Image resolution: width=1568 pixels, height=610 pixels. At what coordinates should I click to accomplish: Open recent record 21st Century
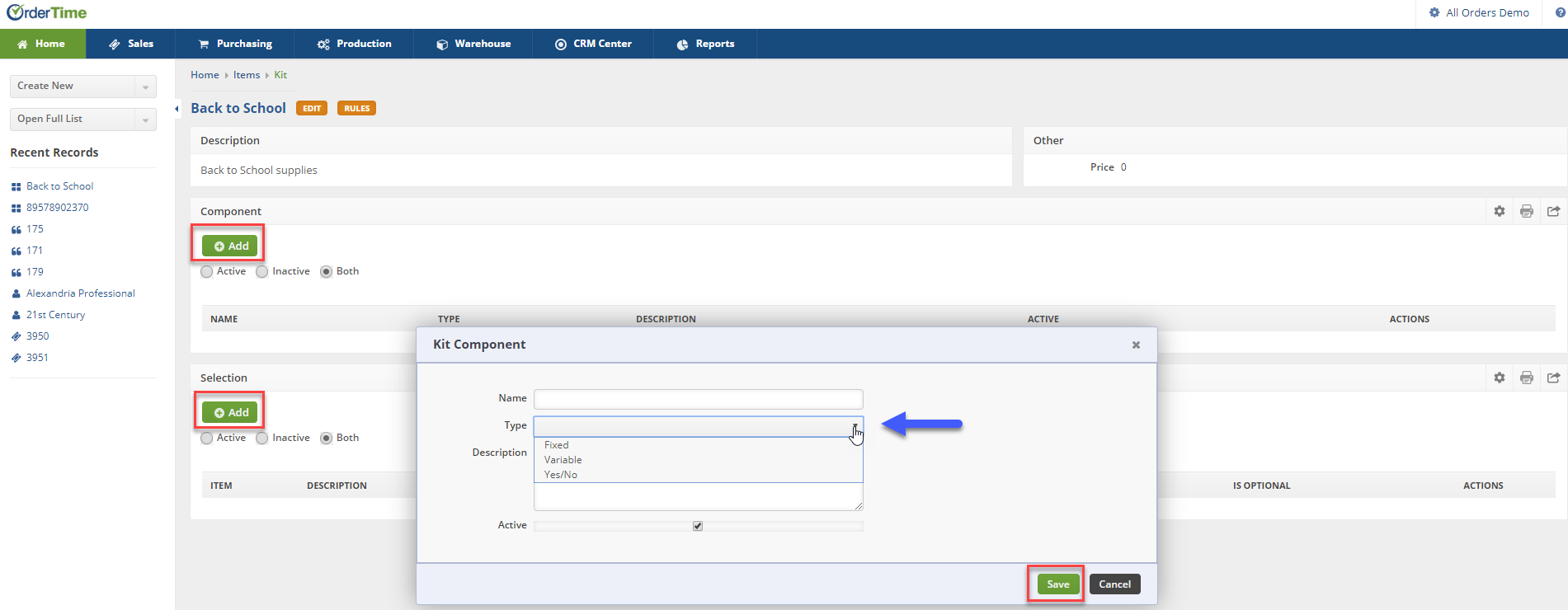[55, 315]
